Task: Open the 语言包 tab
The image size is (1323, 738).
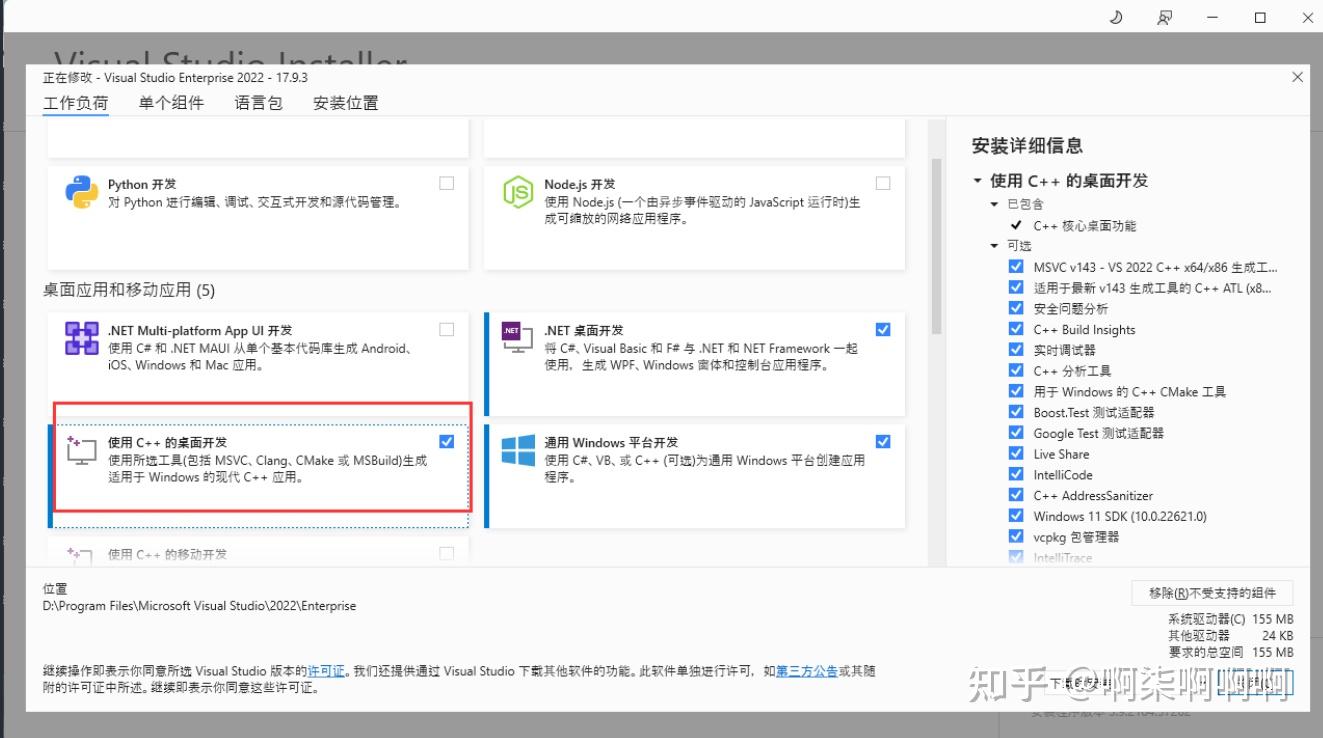Action: (x=257, y=102)
